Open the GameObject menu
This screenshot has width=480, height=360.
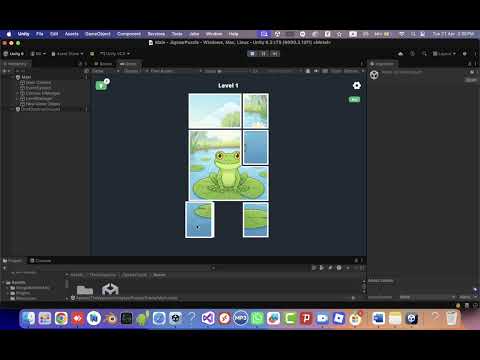pos(98,34)
